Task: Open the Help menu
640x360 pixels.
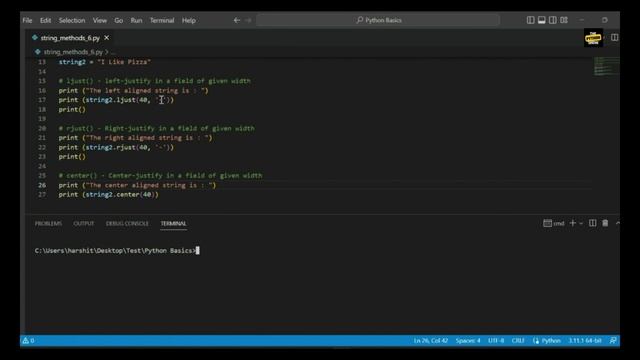Action: click(x=189, y=20)
